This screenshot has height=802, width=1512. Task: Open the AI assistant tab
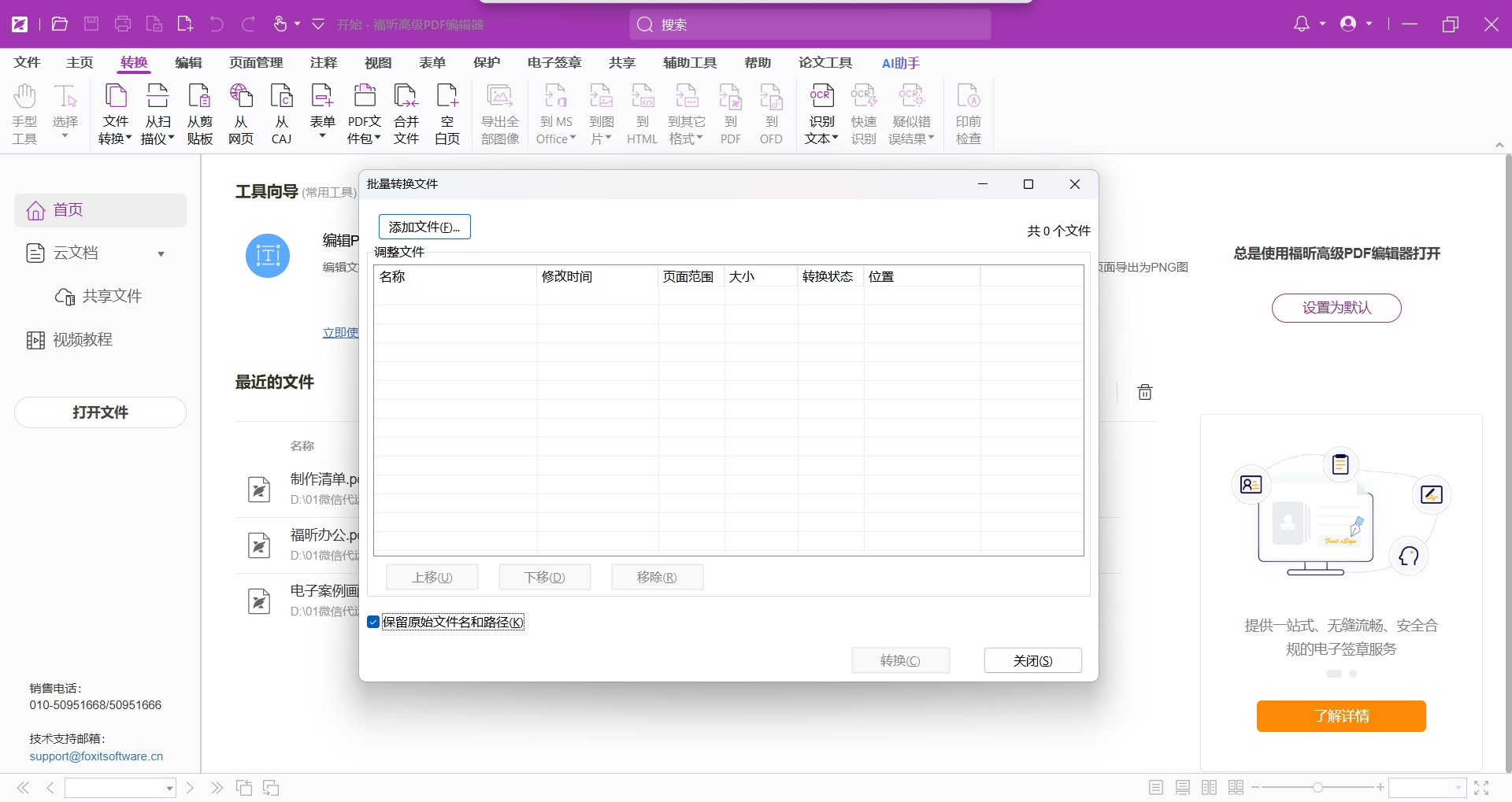[900, 63]
